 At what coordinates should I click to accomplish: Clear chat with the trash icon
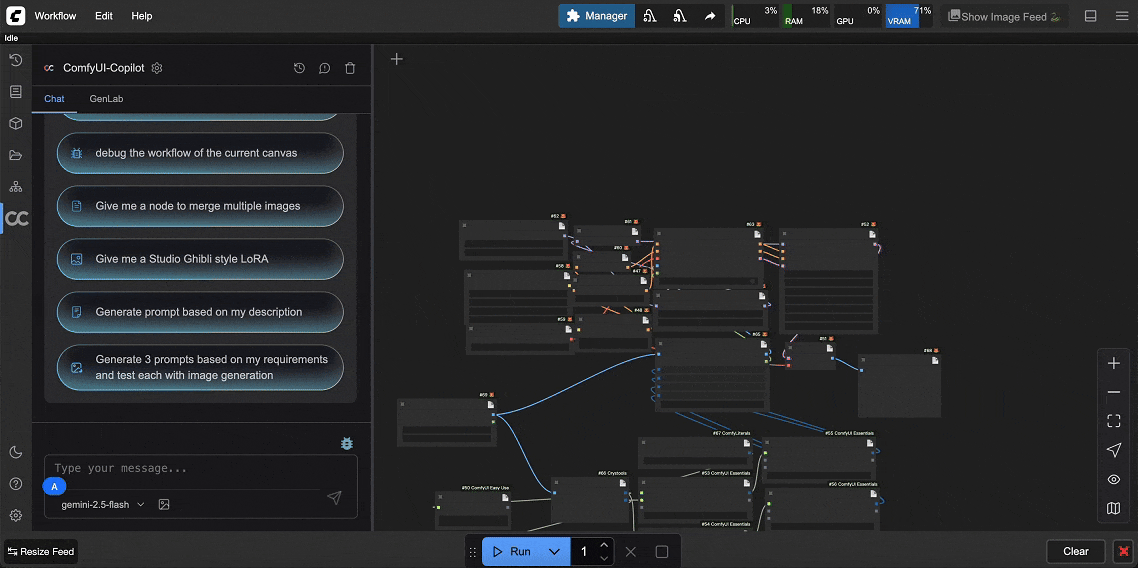click(x=350, y=68)
